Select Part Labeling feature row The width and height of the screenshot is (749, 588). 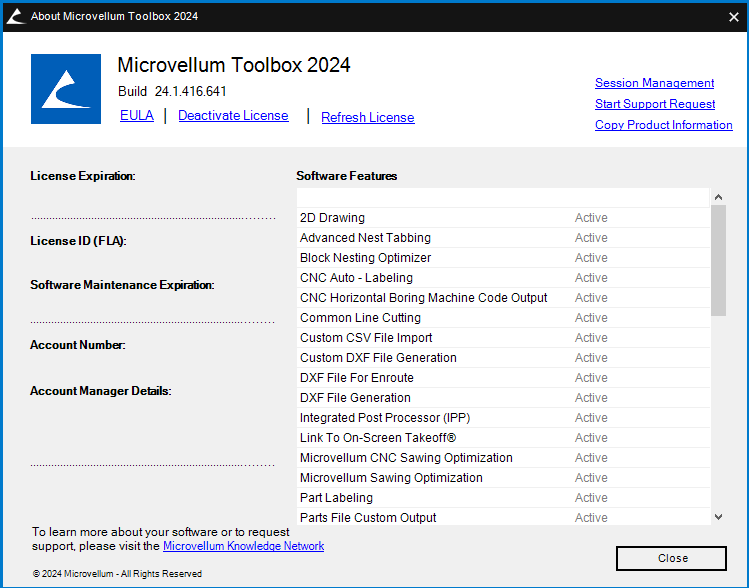coord(503,498)
